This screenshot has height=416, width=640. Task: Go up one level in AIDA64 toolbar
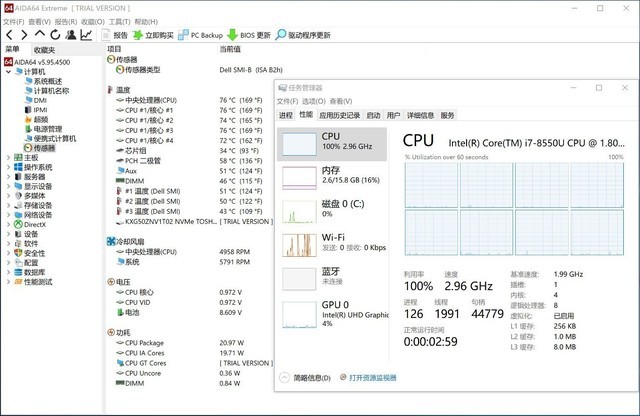click(x=40, y=34)
